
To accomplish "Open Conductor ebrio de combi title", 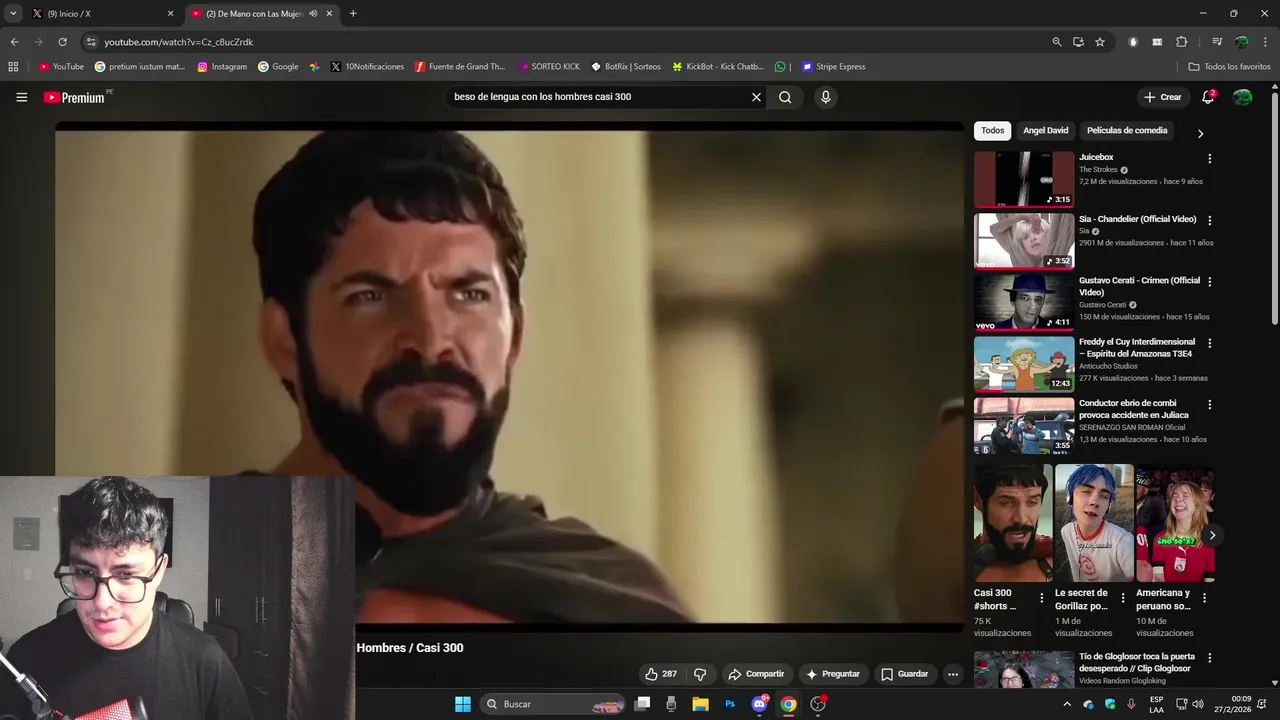I will tap(1134, 409).
